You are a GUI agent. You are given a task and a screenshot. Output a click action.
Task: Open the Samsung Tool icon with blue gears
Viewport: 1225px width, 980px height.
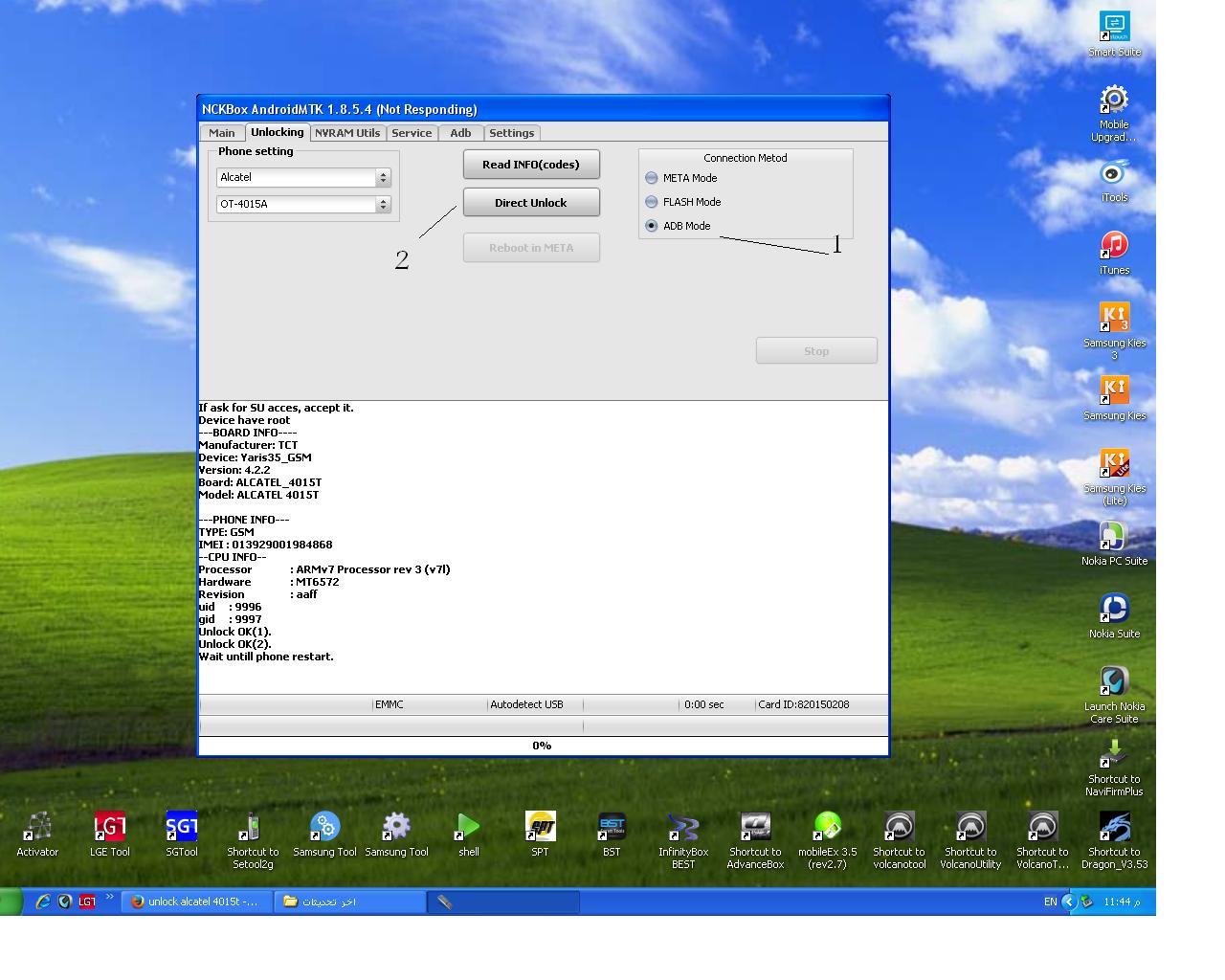click(x=324, y=835)
